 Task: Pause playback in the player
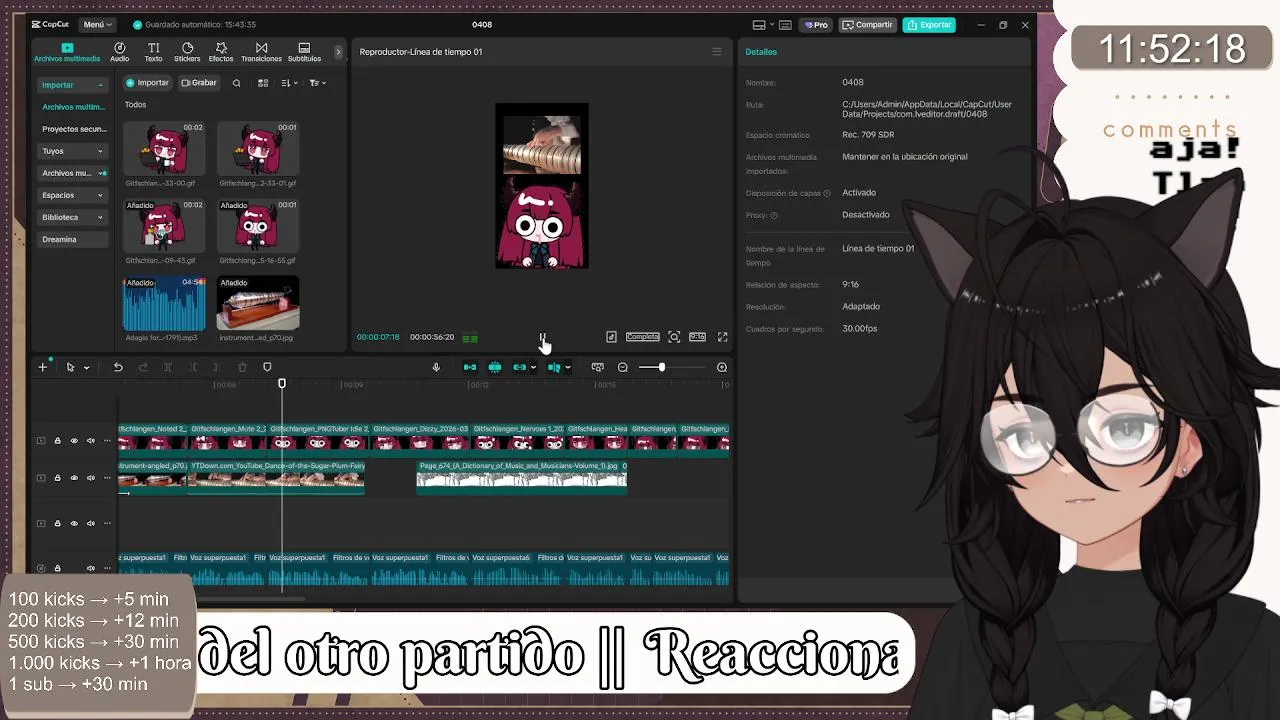(x=542, y=337)
